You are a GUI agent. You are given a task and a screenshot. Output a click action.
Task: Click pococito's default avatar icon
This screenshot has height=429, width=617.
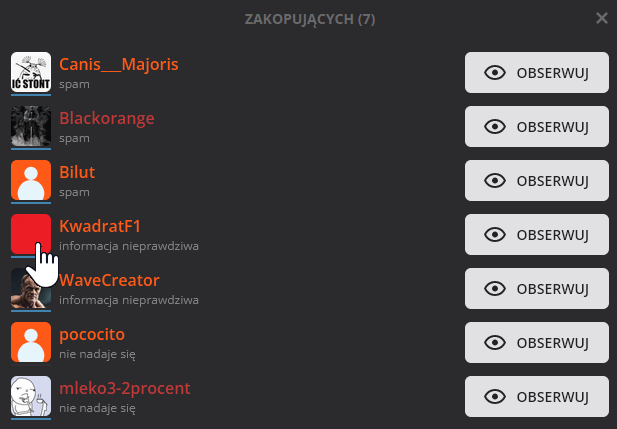coord(31,342)
